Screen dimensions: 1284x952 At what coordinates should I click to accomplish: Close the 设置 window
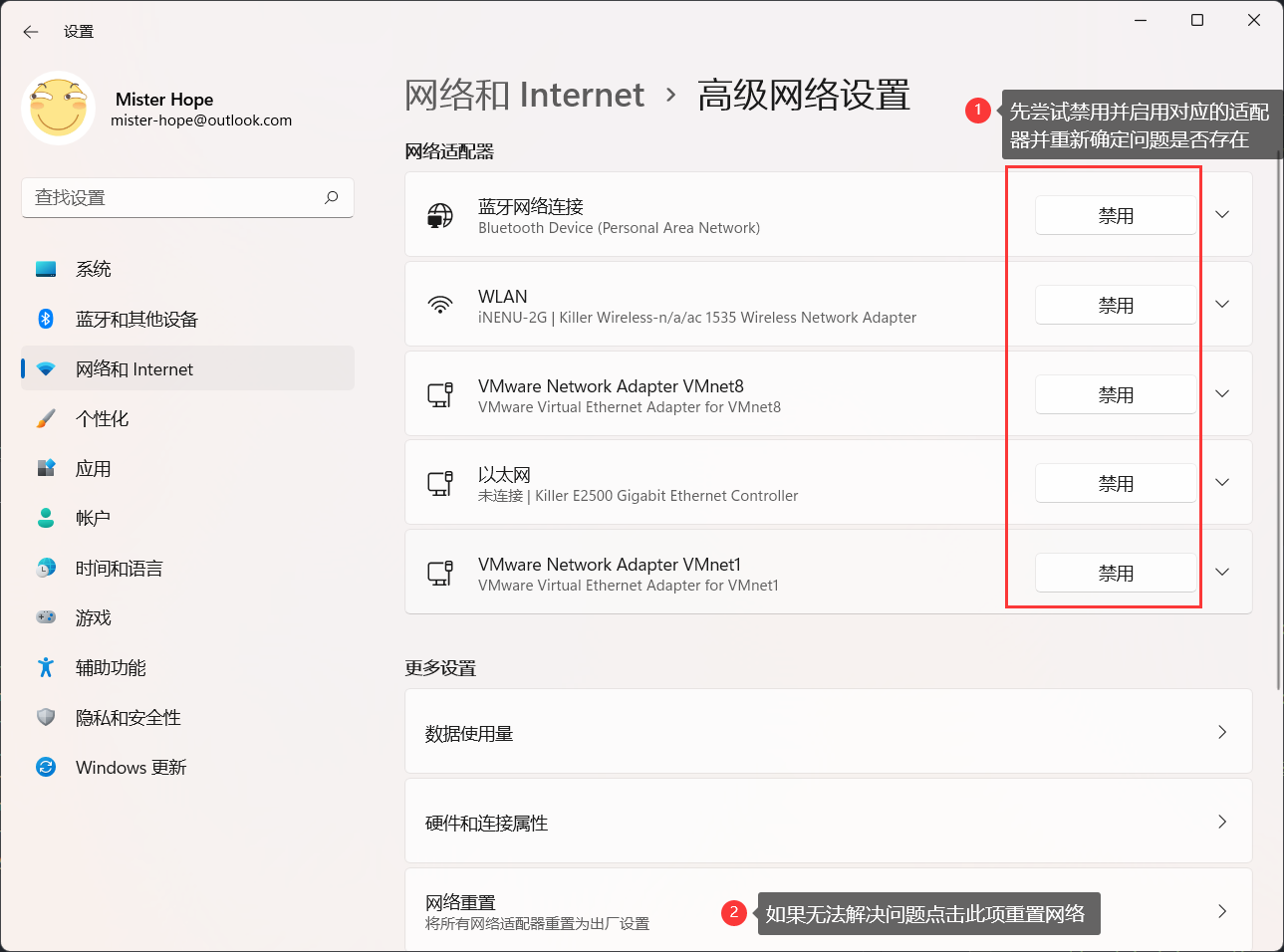point(1254,20)
